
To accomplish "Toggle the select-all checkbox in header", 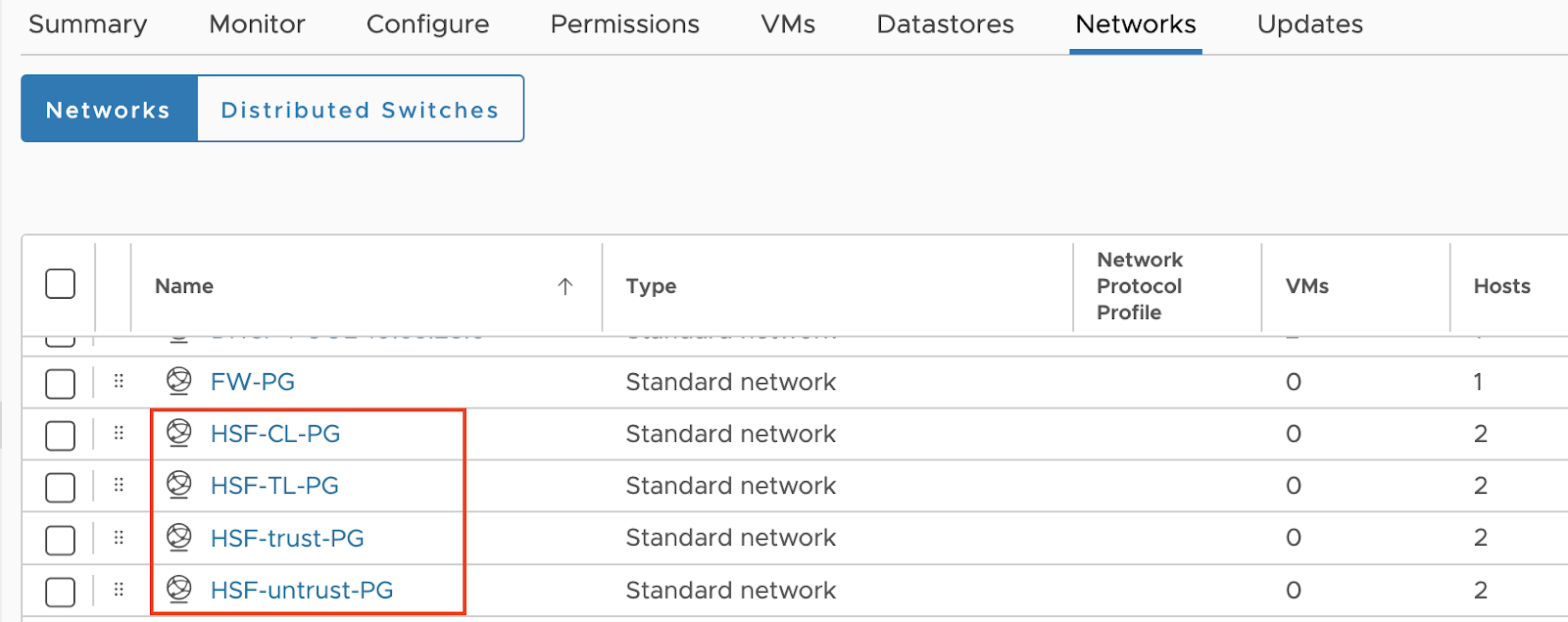I will coord(60,284).
